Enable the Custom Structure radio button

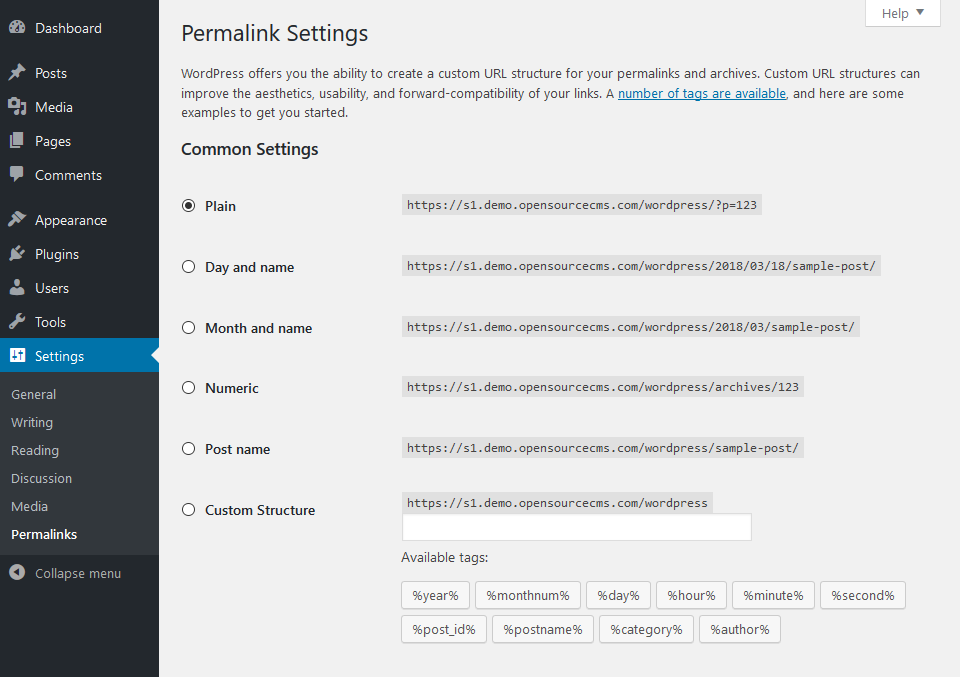tap(189, 510)
